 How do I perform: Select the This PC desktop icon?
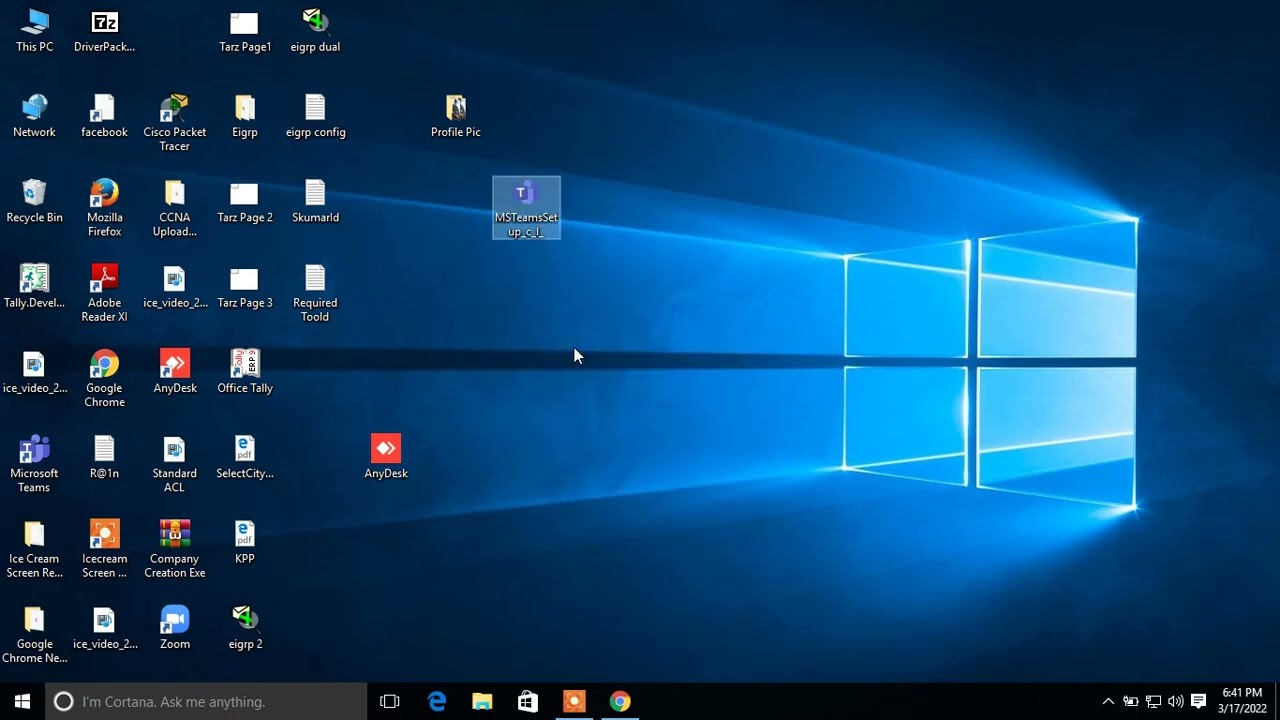[x=34, y=31]
